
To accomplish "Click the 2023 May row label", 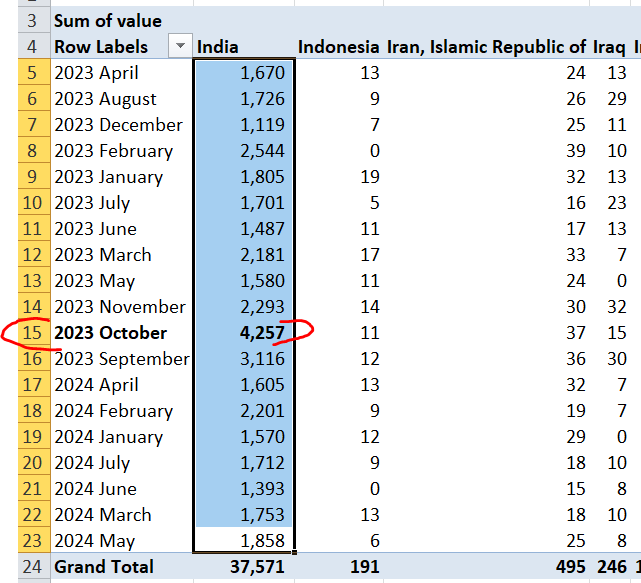I will 94,281.
